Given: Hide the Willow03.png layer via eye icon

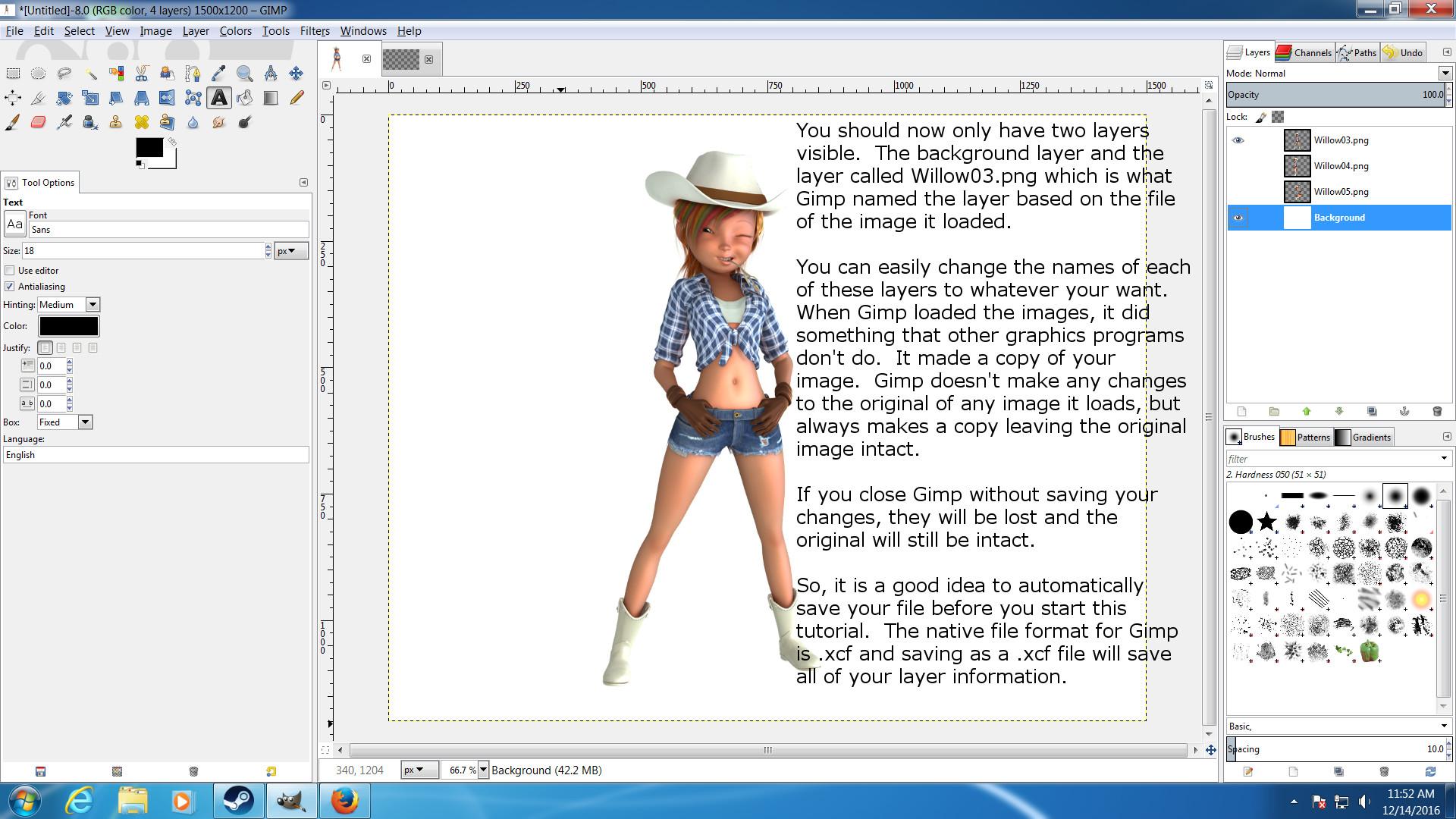Looking at the screenshot, I should (1238, 140).
